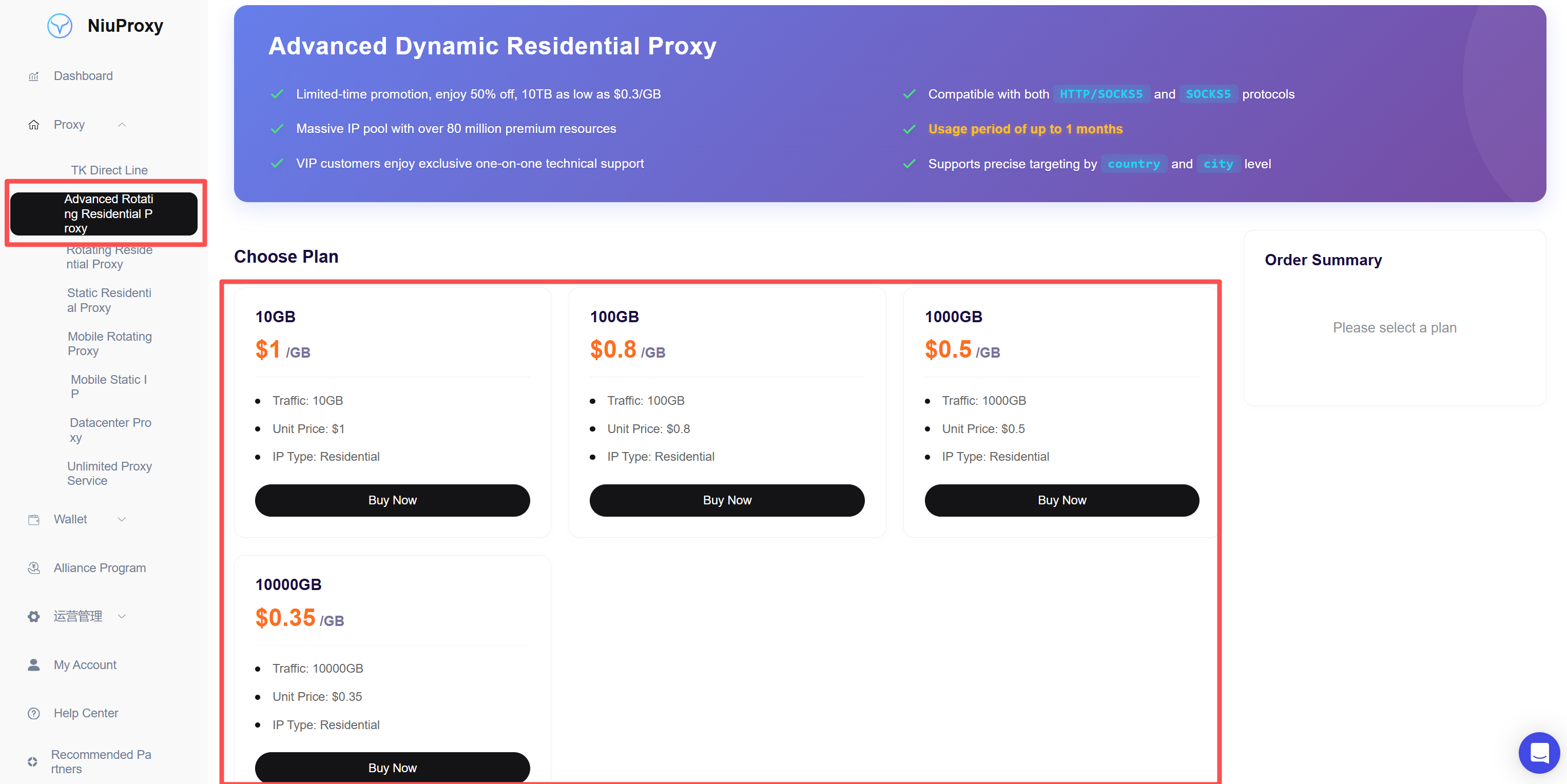Collapse the Proxy menu chevron

point(122,125)
